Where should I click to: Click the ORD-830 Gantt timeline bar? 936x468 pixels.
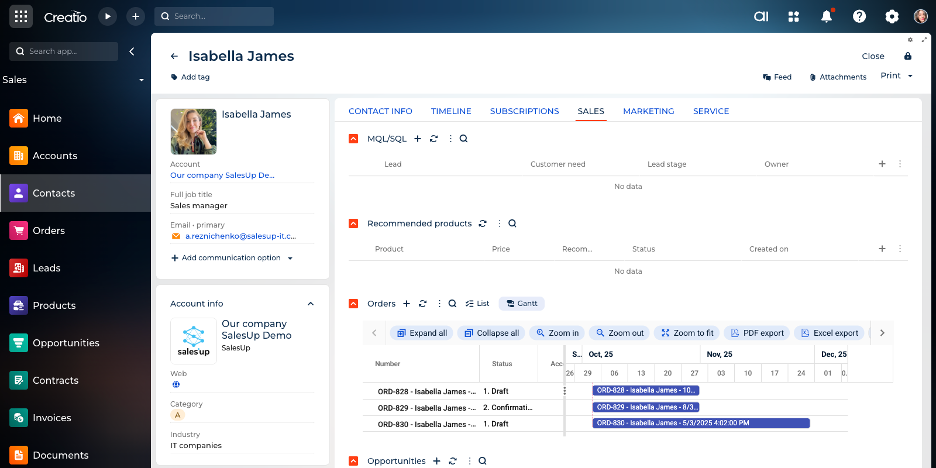click(700, 423)
